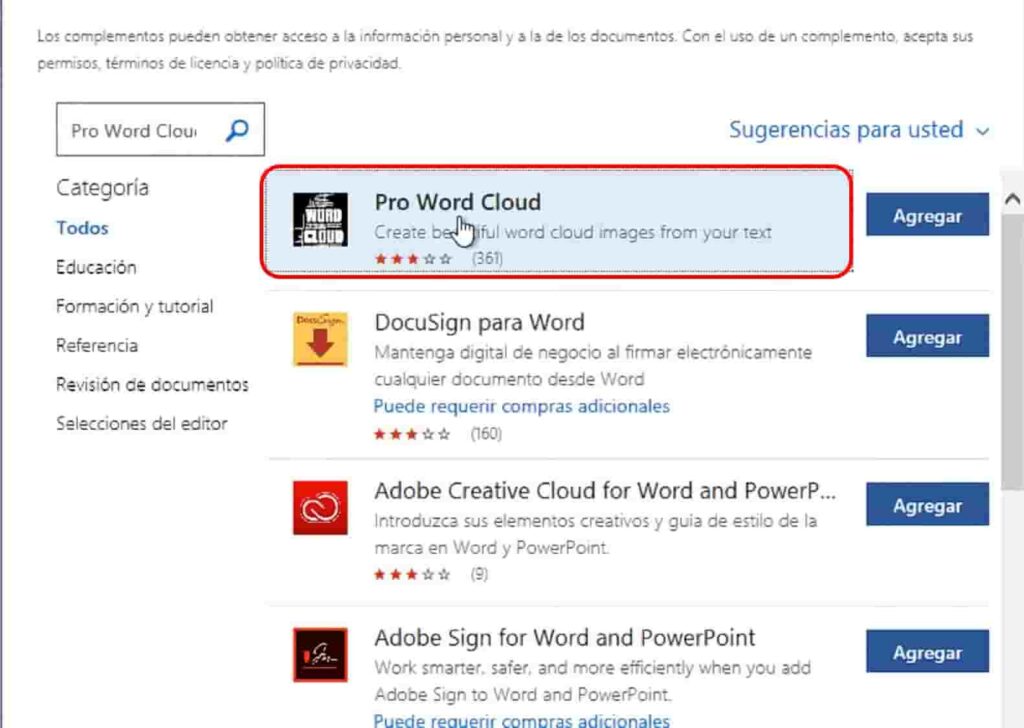Click the Pro Word Cloud add-in icon
The width and height of the screenshot is (1024, 728).
pyautogui.click(x=320, y=220)
